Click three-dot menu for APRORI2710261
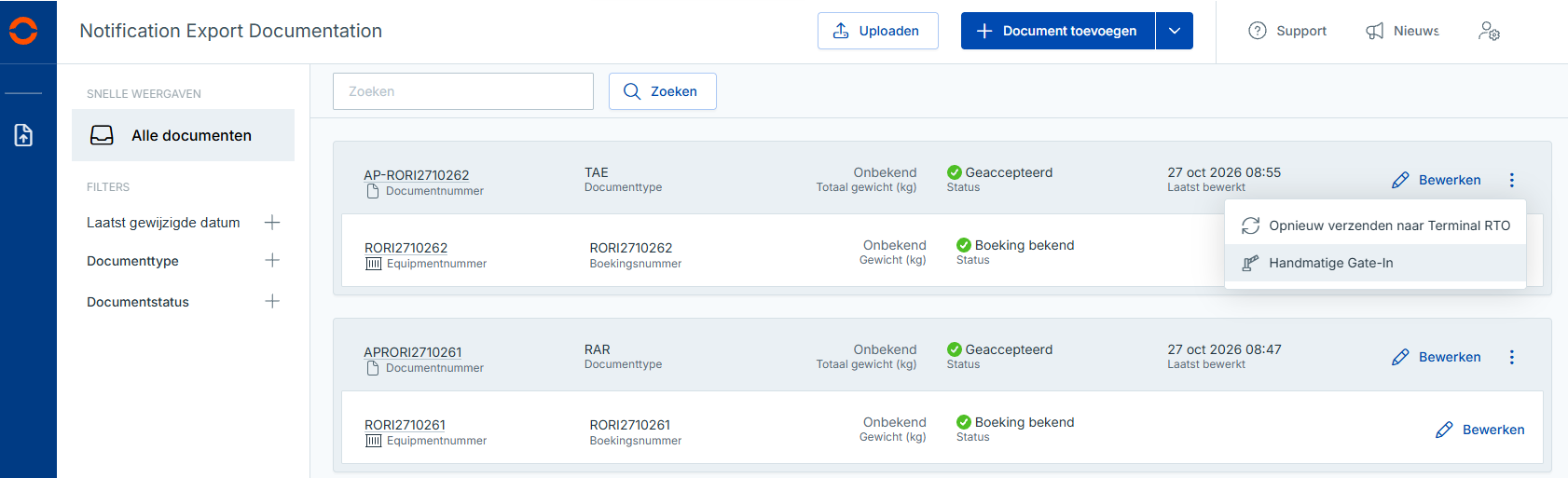 point(1512,357)
